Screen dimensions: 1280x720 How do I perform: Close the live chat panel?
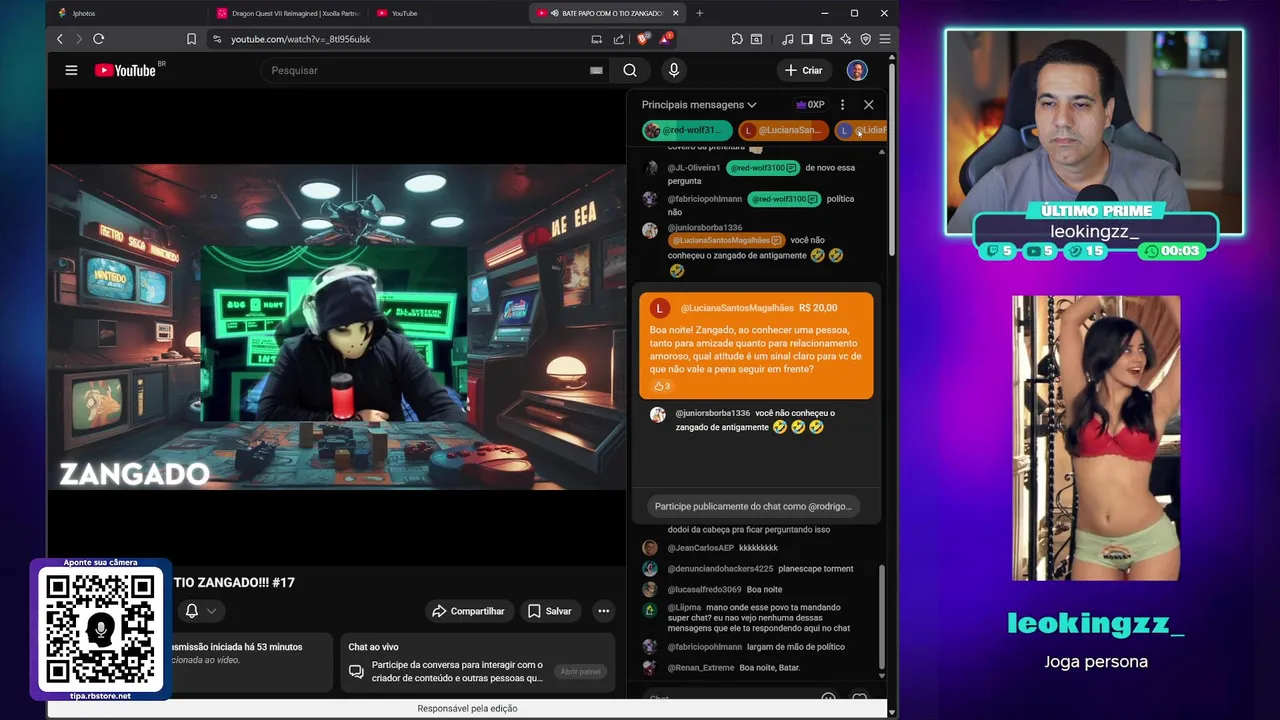(868, 104)
